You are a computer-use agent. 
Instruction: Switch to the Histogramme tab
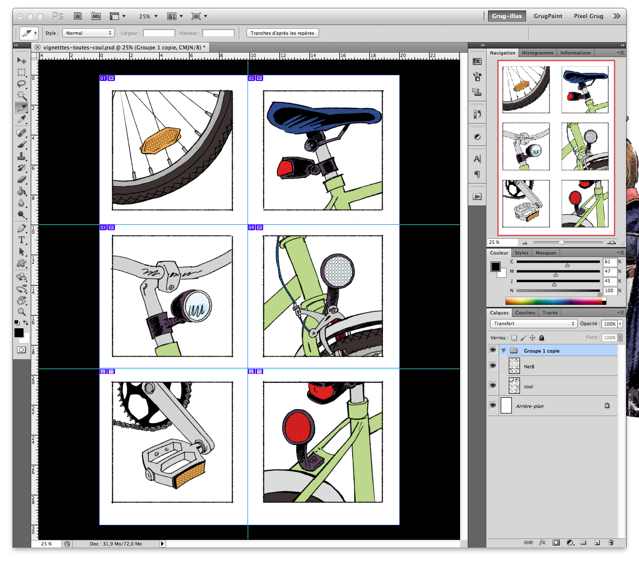click(537, 52)
